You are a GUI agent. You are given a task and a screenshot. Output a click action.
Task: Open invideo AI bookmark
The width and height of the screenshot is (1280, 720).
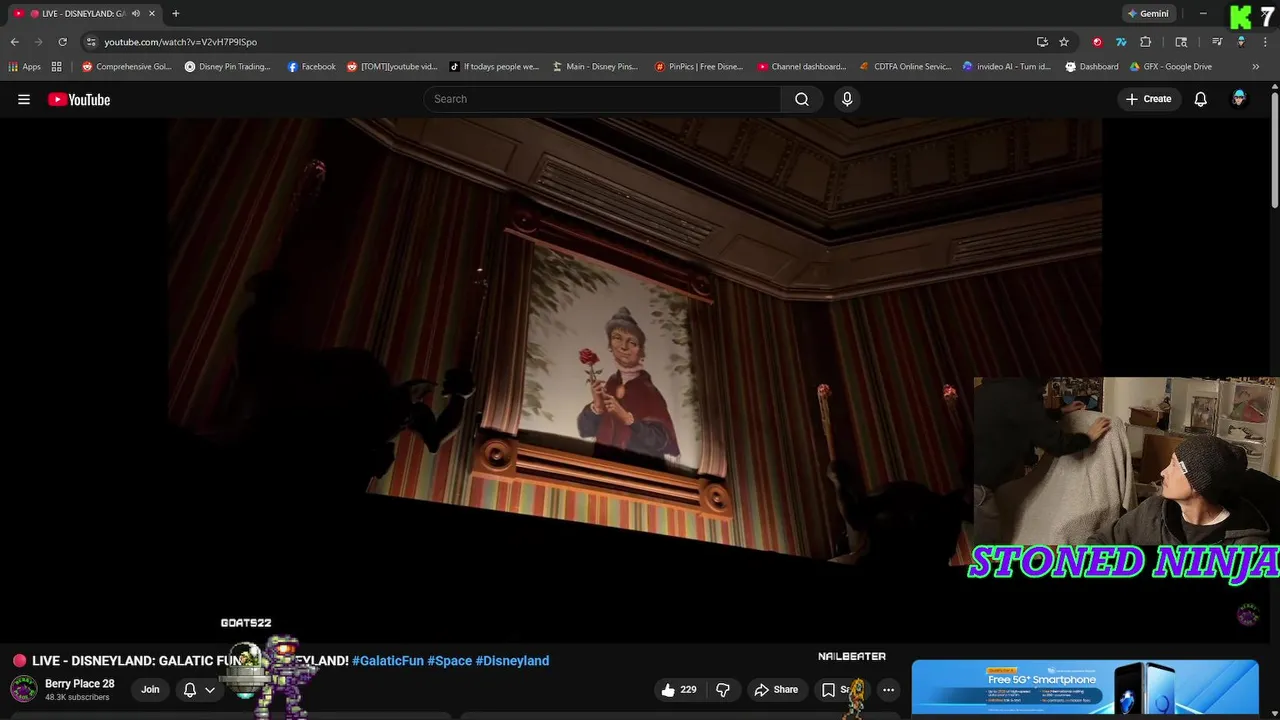click(1007, 67)
